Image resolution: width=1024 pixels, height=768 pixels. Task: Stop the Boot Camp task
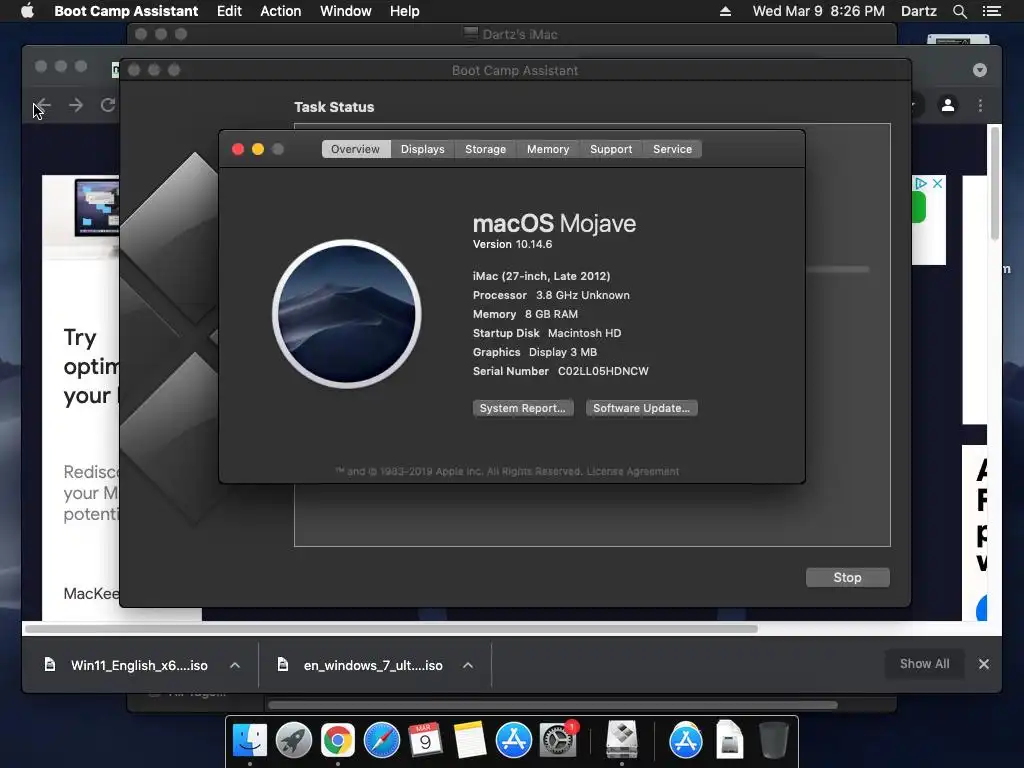point(848,577)
